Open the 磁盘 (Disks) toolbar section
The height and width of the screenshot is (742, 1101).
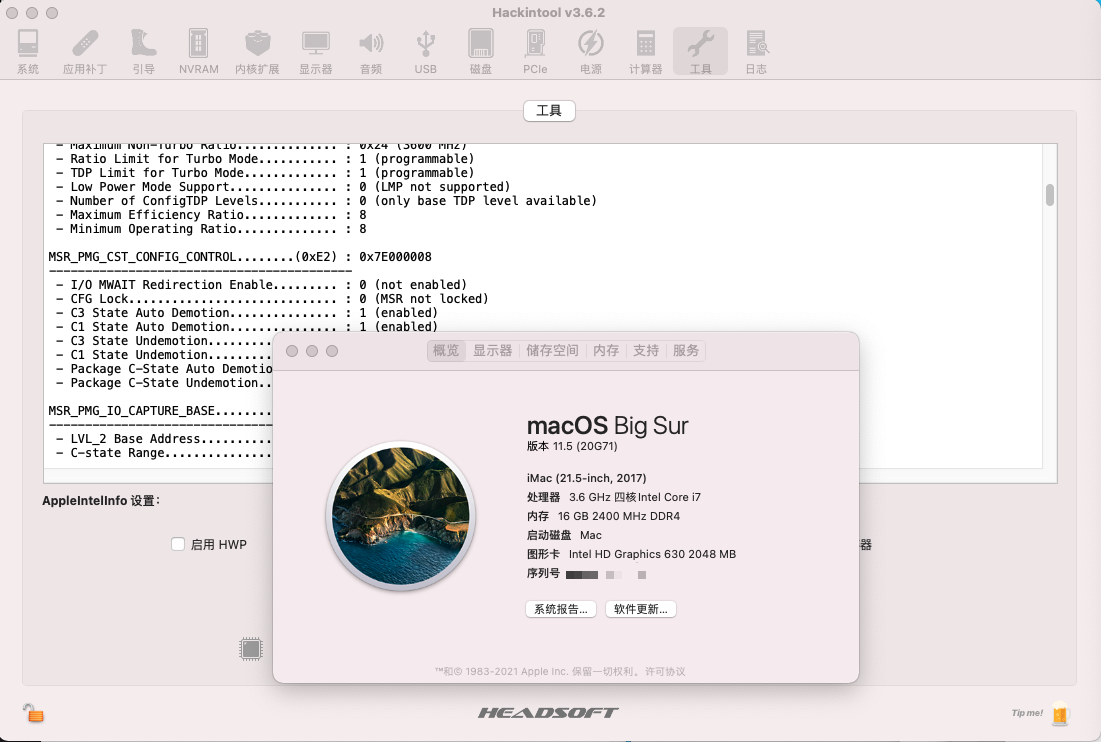point(480,51)
